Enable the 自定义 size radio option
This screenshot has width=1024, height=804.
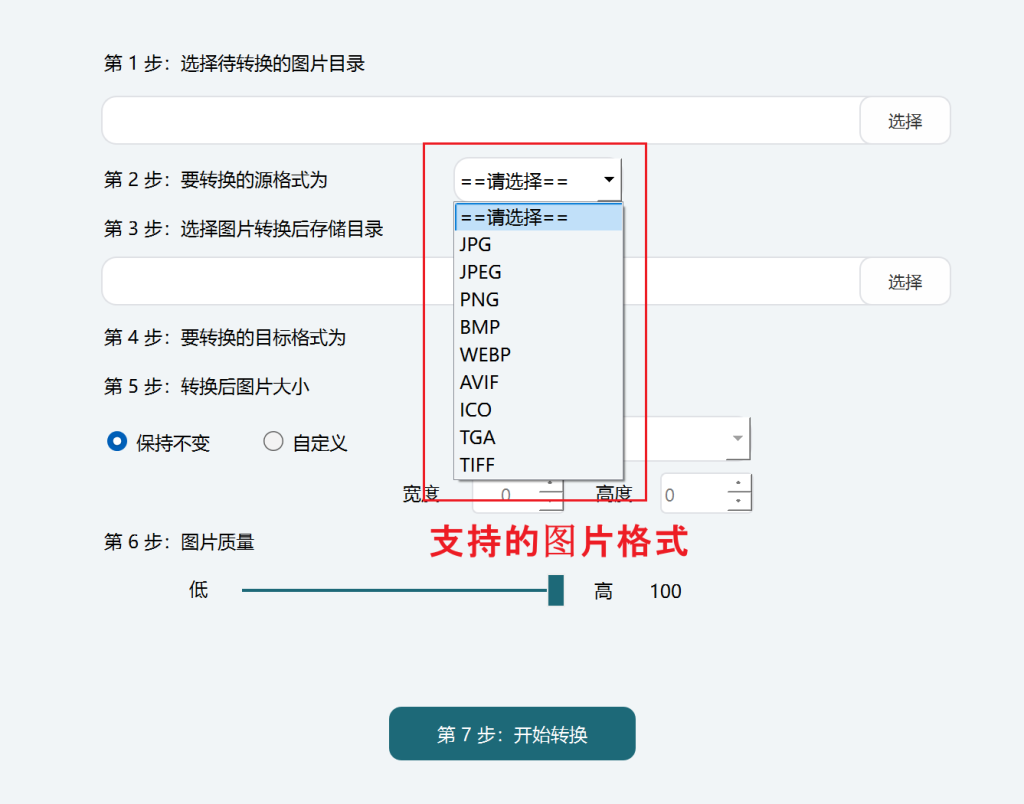pyautogui.click(x=273, y=442)
